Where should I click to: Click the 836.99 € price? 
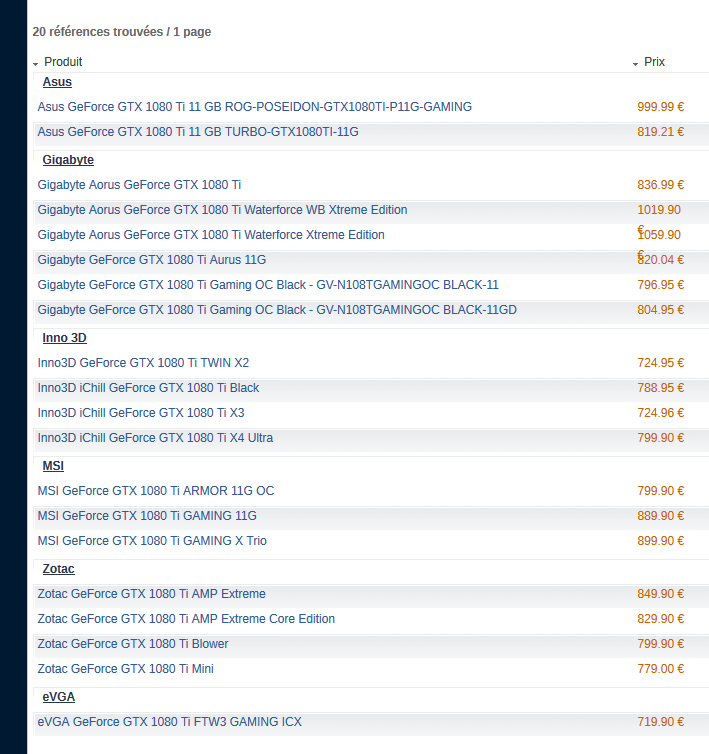(660, 185)
